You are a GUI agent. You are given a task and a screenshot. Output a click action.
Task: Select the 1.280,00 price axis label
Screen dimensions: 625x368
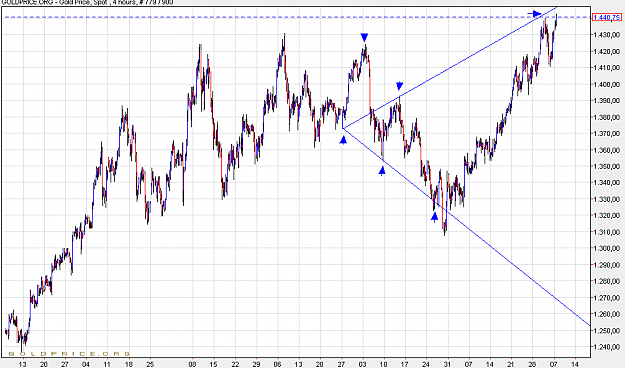tap(607, 281)
